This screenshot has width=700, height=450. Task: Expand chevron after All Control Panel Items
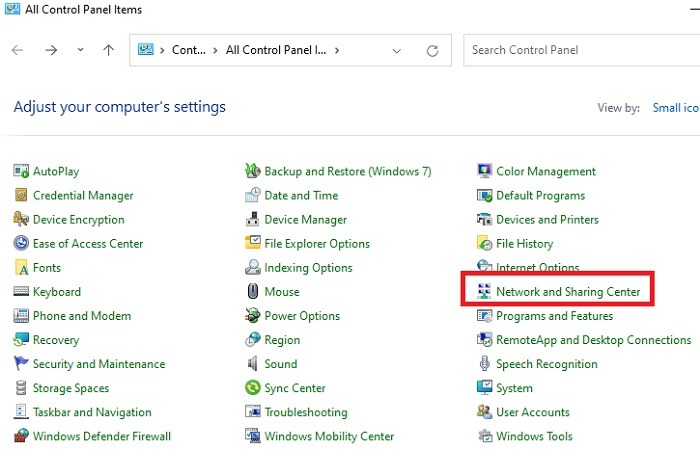[337, 50]
